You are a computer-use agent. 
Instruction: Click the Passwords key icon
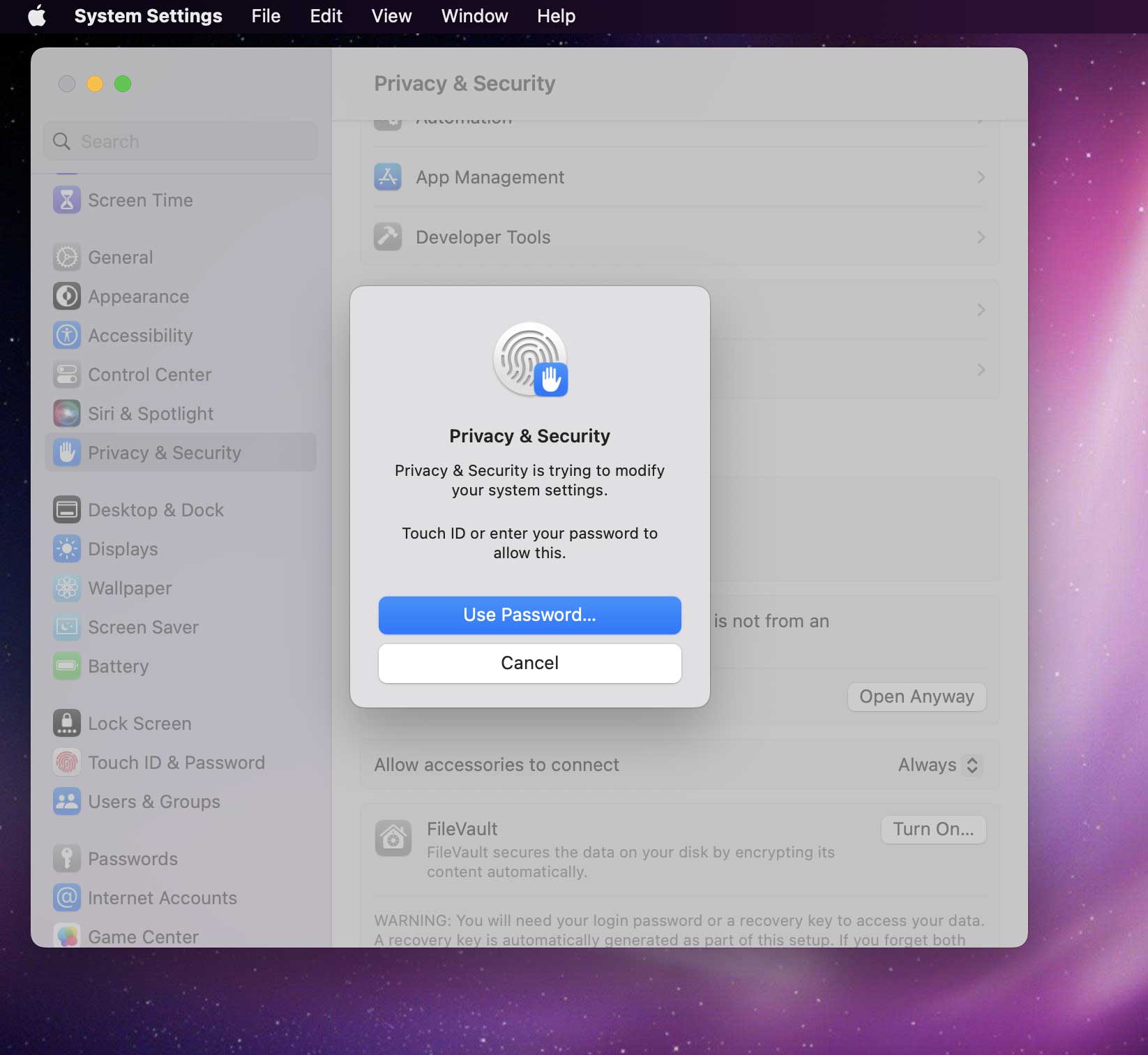[67, 859]
